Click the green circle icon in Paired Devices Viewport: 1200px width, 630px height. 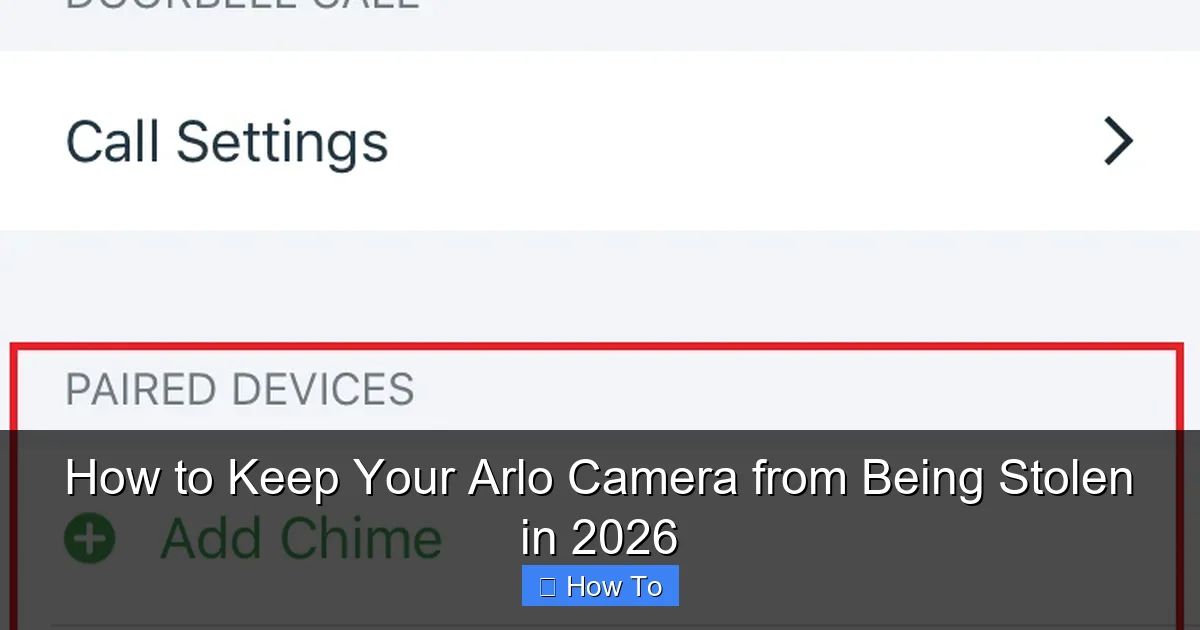[x=90, y=537]
